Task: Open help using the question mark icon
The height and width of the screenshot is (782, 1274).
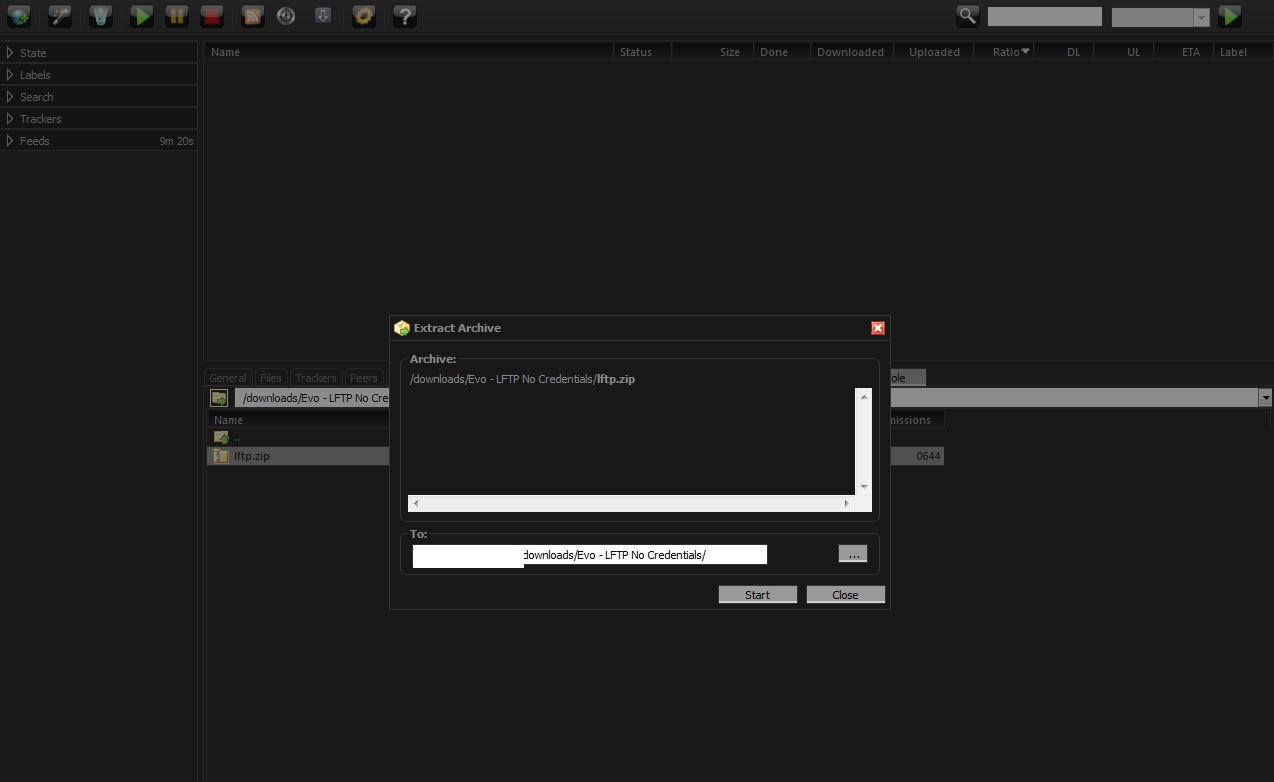Action: [404, 16]
